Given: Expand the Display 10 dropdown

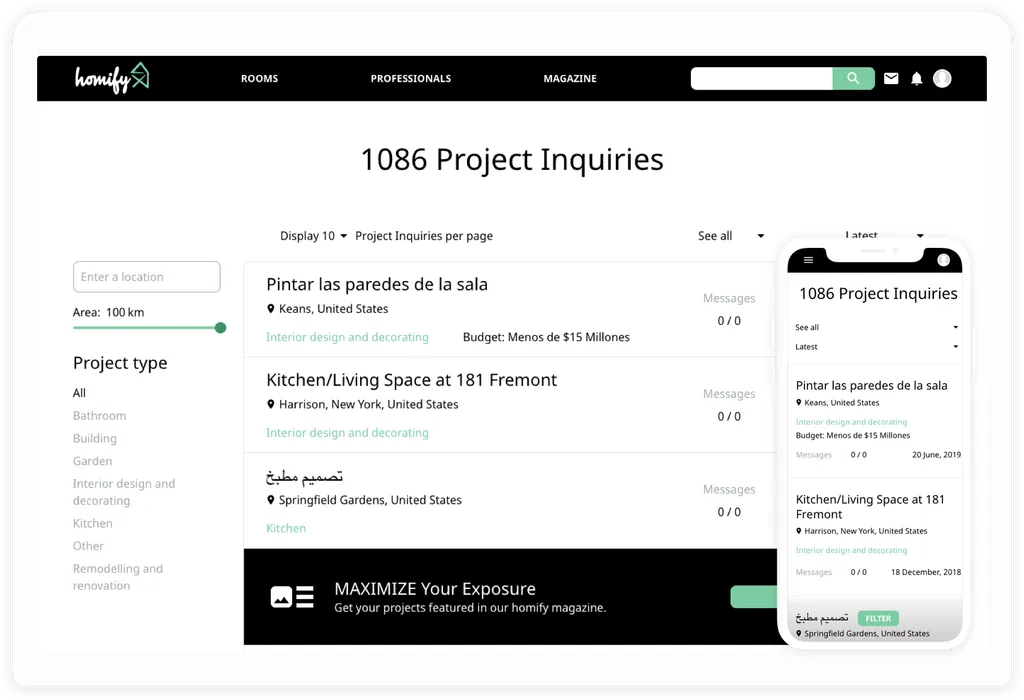Looking at the screenshot, I should [314, 236].
